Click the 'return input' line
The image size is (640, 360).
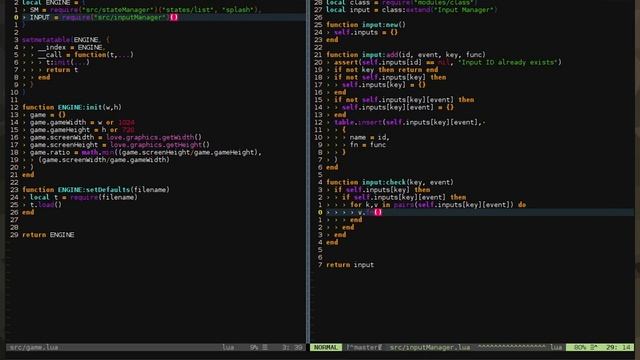point(350,264)
